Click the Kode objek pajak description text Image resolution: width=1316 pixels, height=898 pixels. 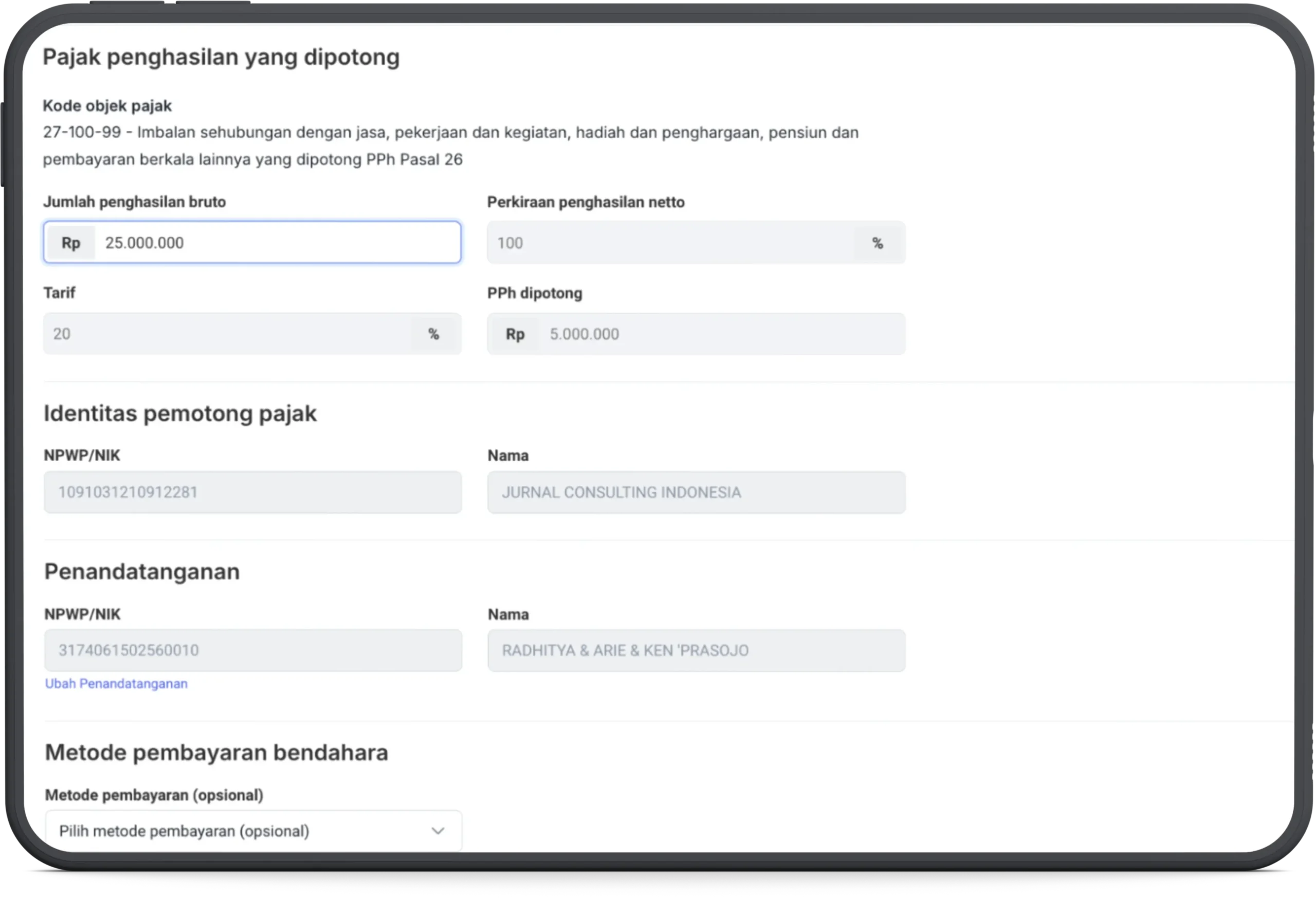450,145
